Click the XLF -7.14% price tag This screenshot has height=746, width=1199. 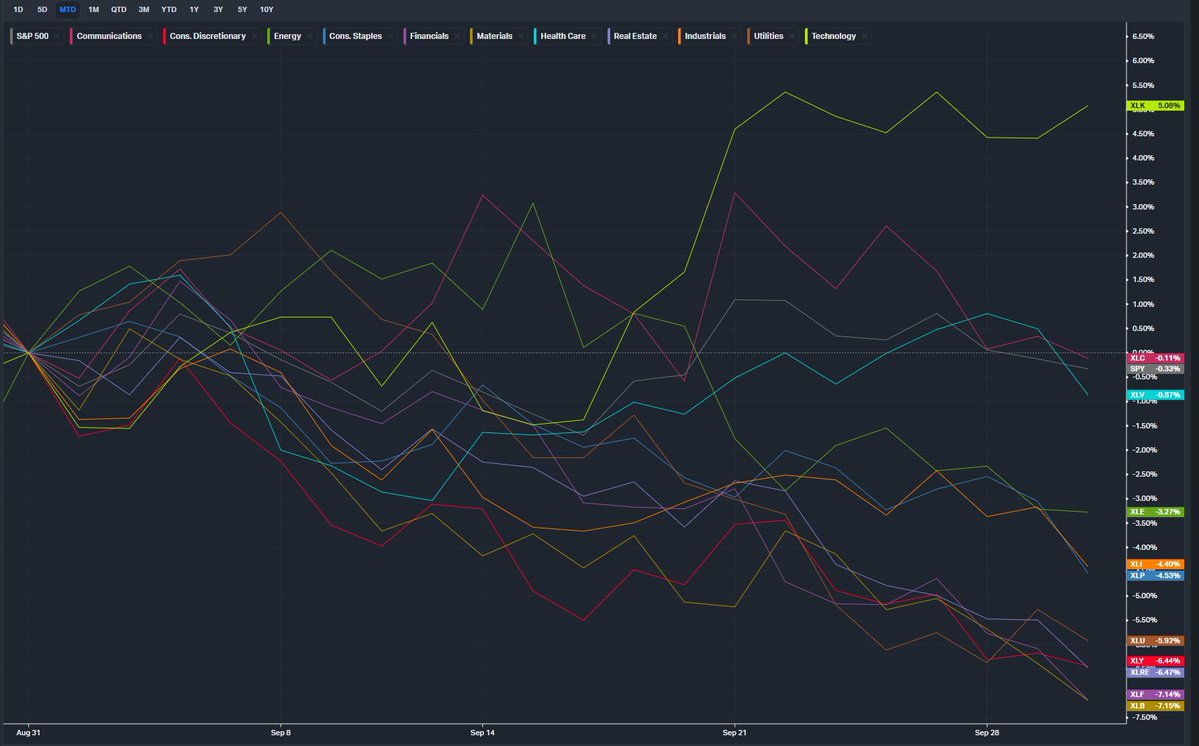tap(1155, 694)
